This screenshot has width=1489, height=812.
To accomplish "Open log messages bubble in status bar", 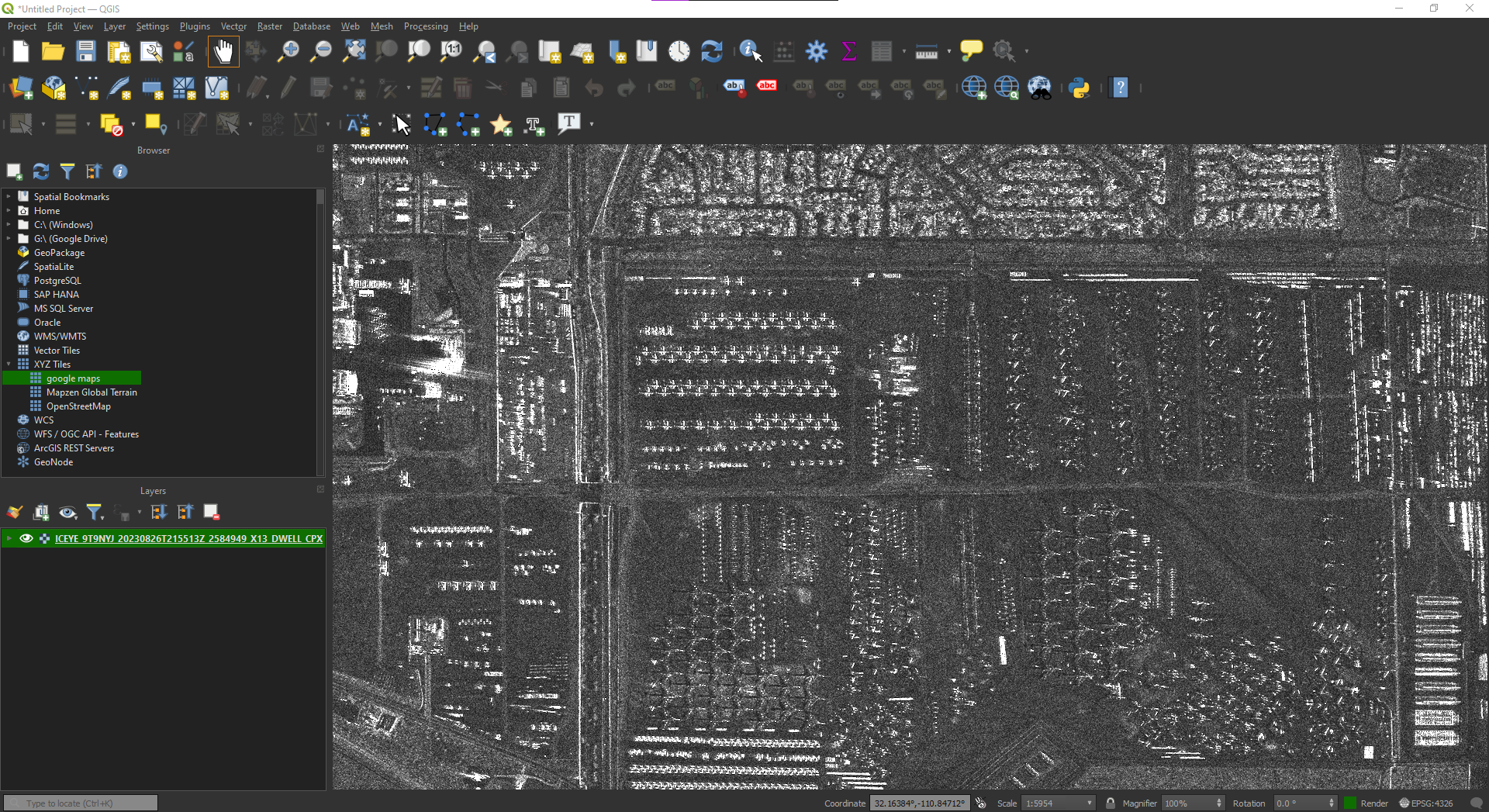I will pos(1476,803).
